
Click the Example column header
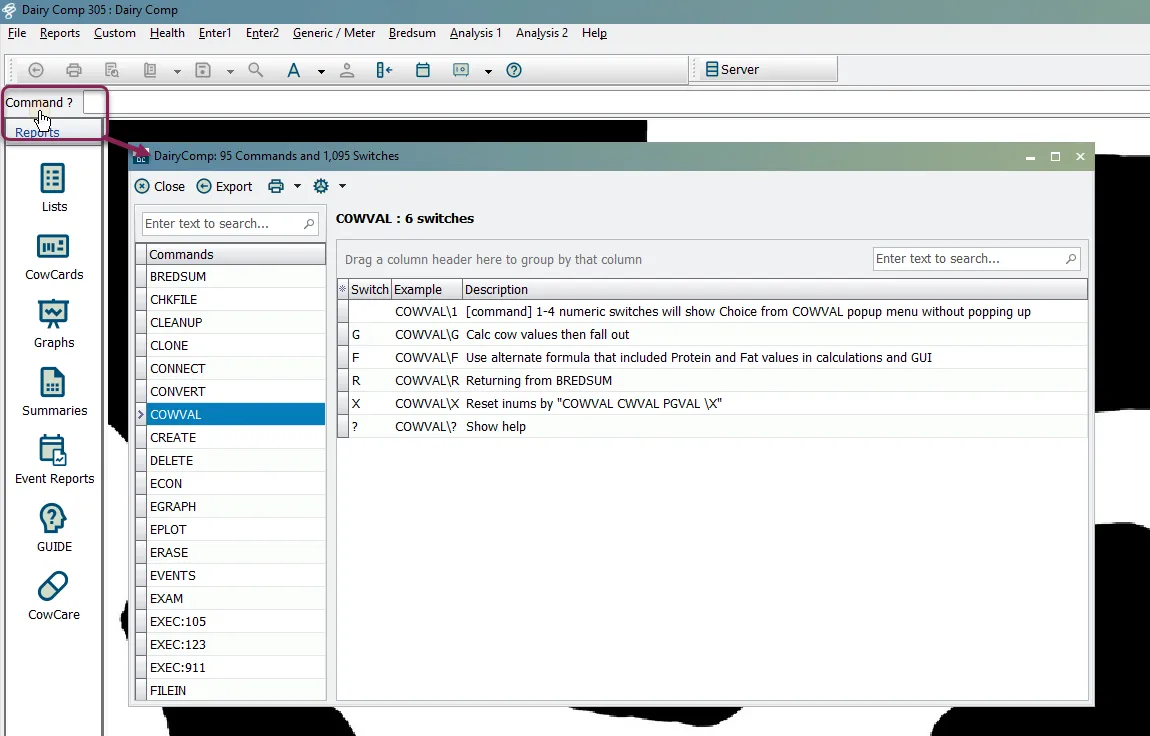click(426, 290)
